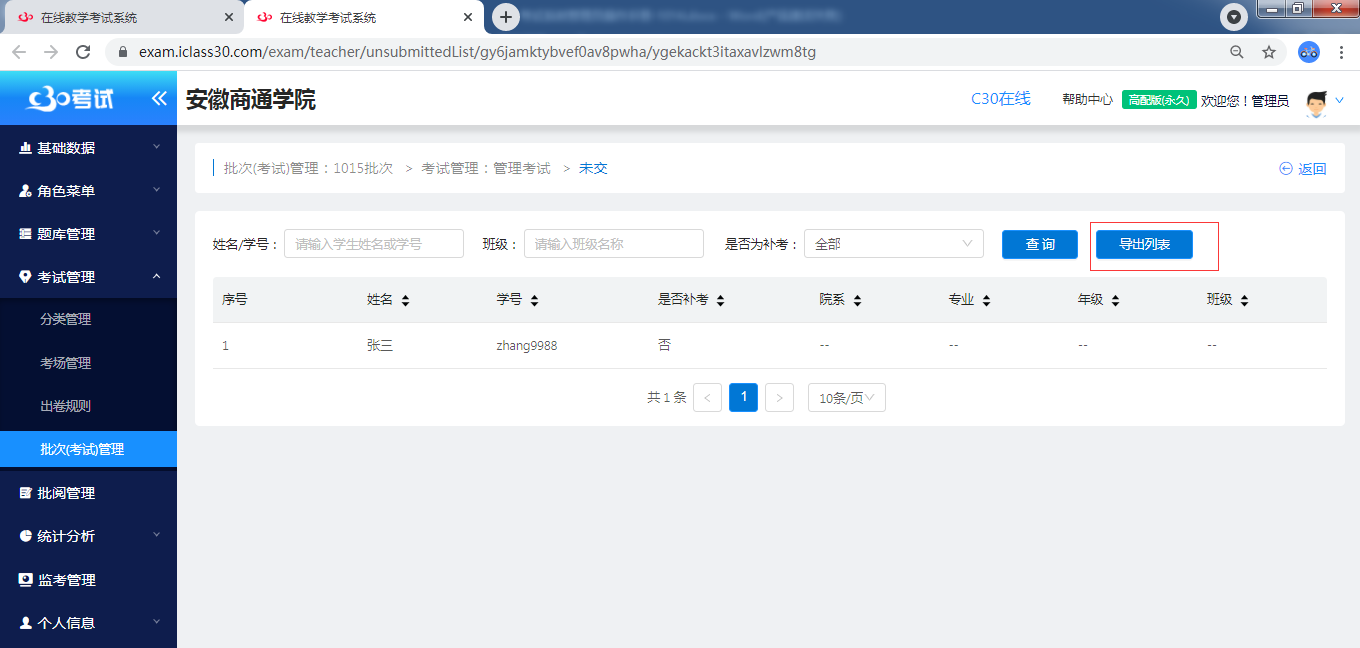Click the 导出列表 export button
The image size is (1360, 648).
point(1142,243)
